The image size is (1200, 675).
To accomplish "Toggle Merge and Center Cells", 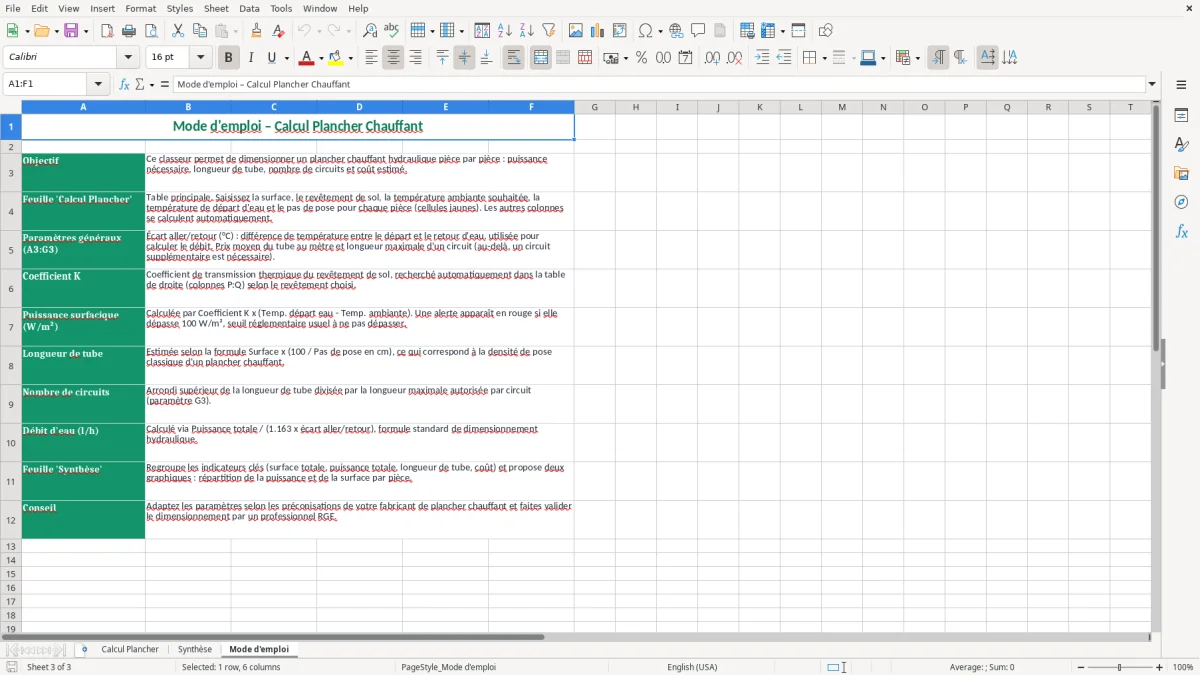I will click(541, 58).
